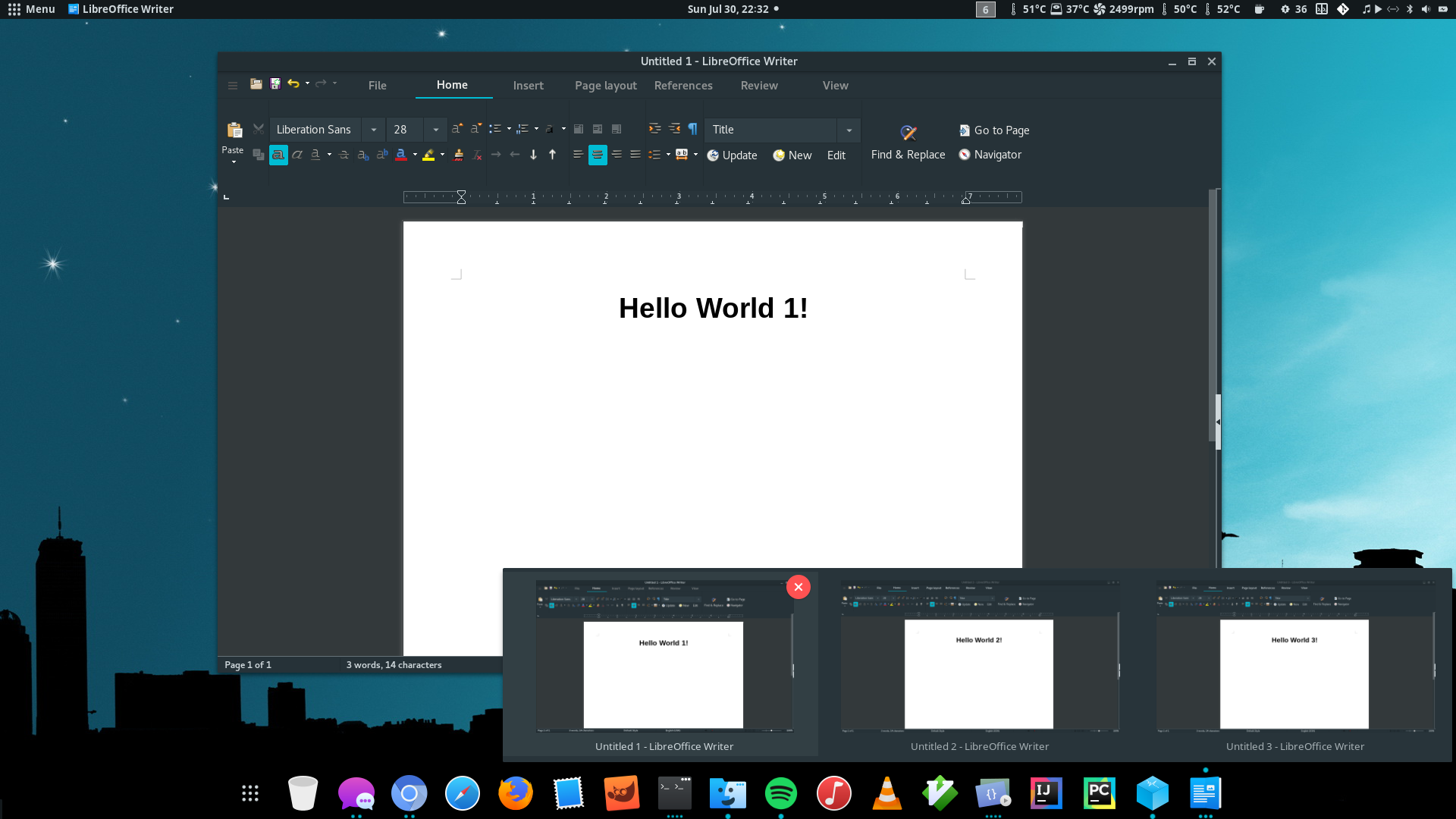Click the Subscript icon
The height and width of the screenshot is (819, 1456).
click(x=362, y=155)
